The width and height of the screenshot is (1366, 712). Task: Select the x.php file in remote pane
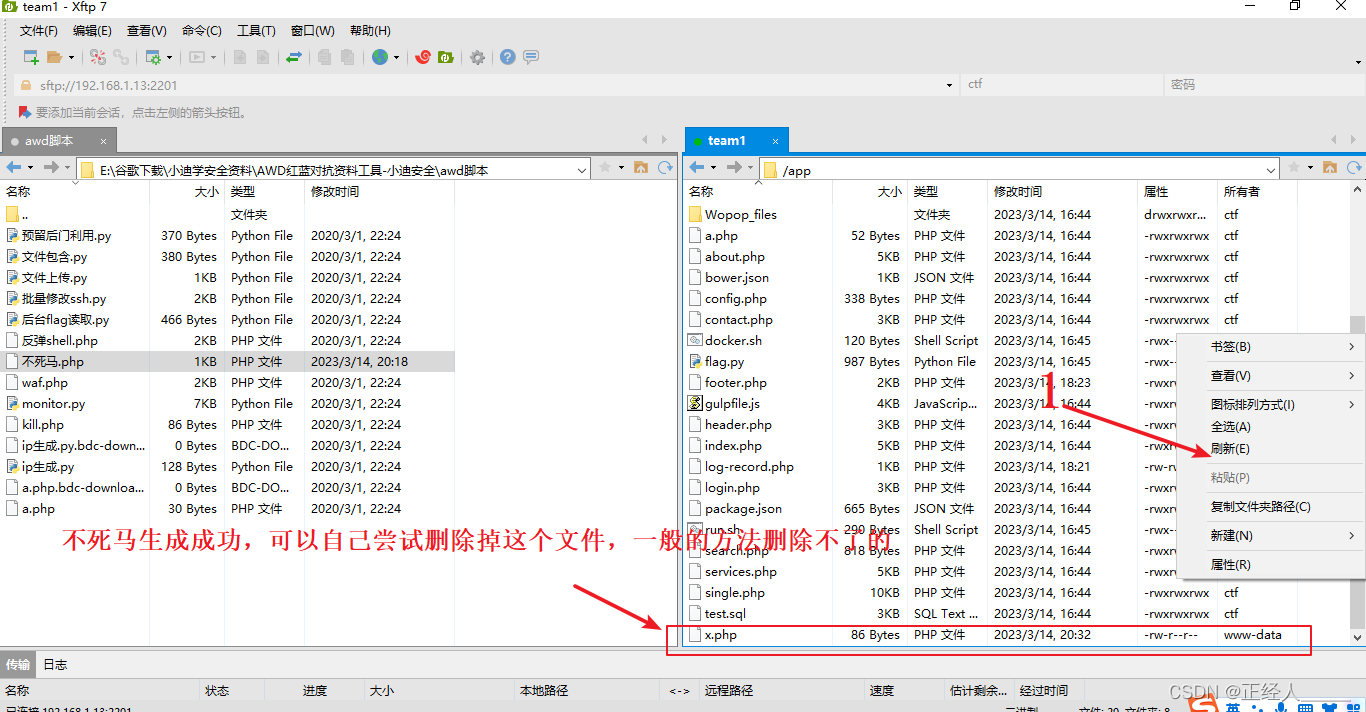pos(720,635)
